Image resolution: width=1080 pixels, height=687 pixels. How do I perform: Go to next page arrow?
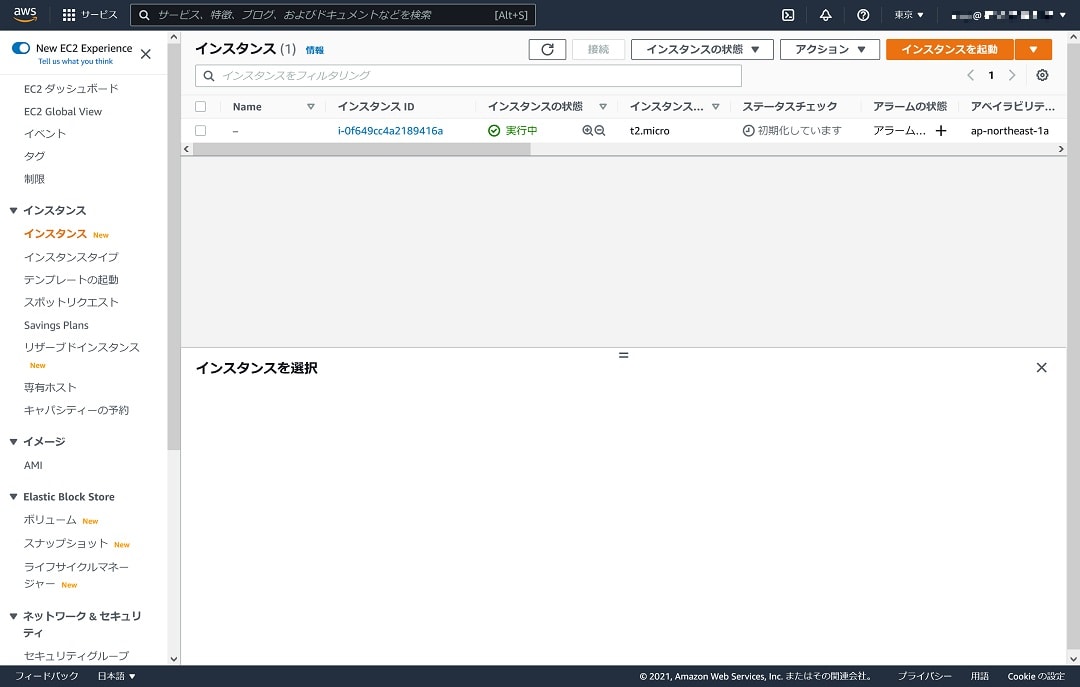(1012, 75)
